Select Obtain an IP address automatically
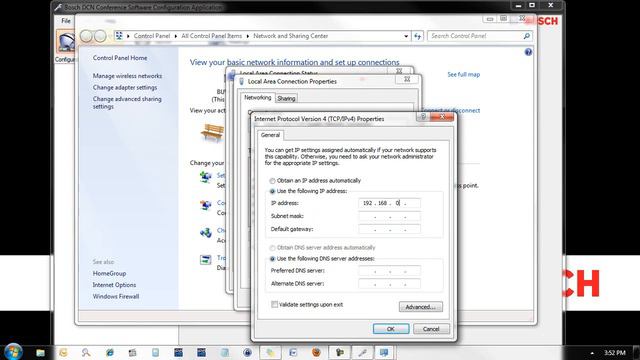Screen dimensions: 640x360 [x=272, y=181]
